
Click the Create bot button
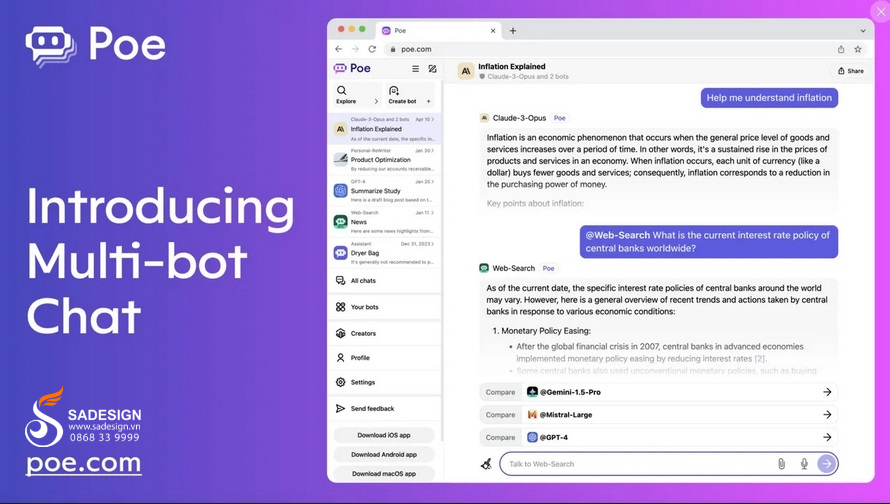coord(410,95)
